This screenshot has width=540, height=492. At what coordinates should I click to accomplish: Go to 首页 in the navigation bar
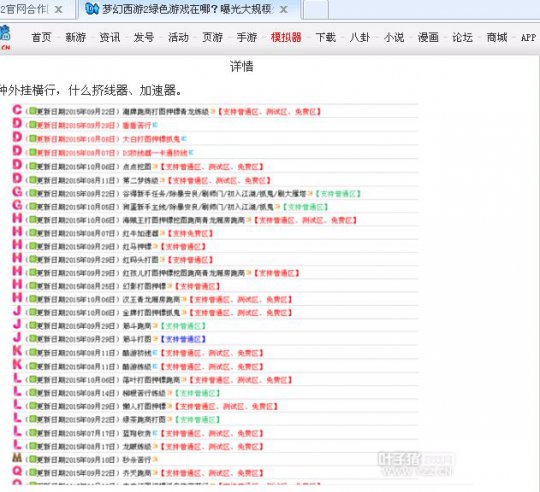tap(41, 37)
